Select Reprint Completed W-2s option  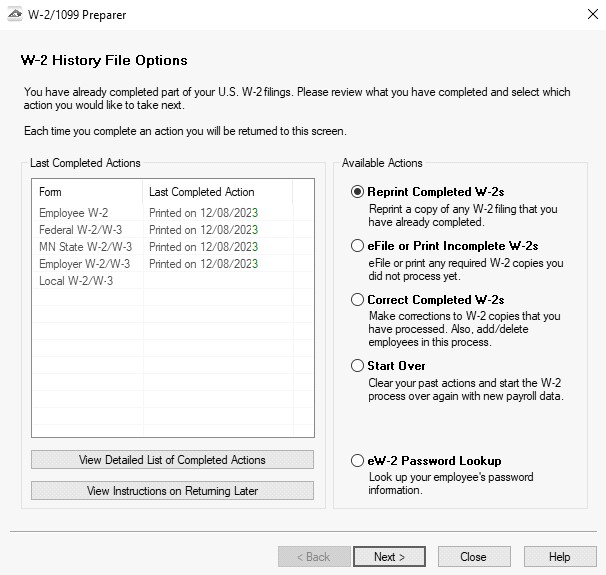coord(357,191)
